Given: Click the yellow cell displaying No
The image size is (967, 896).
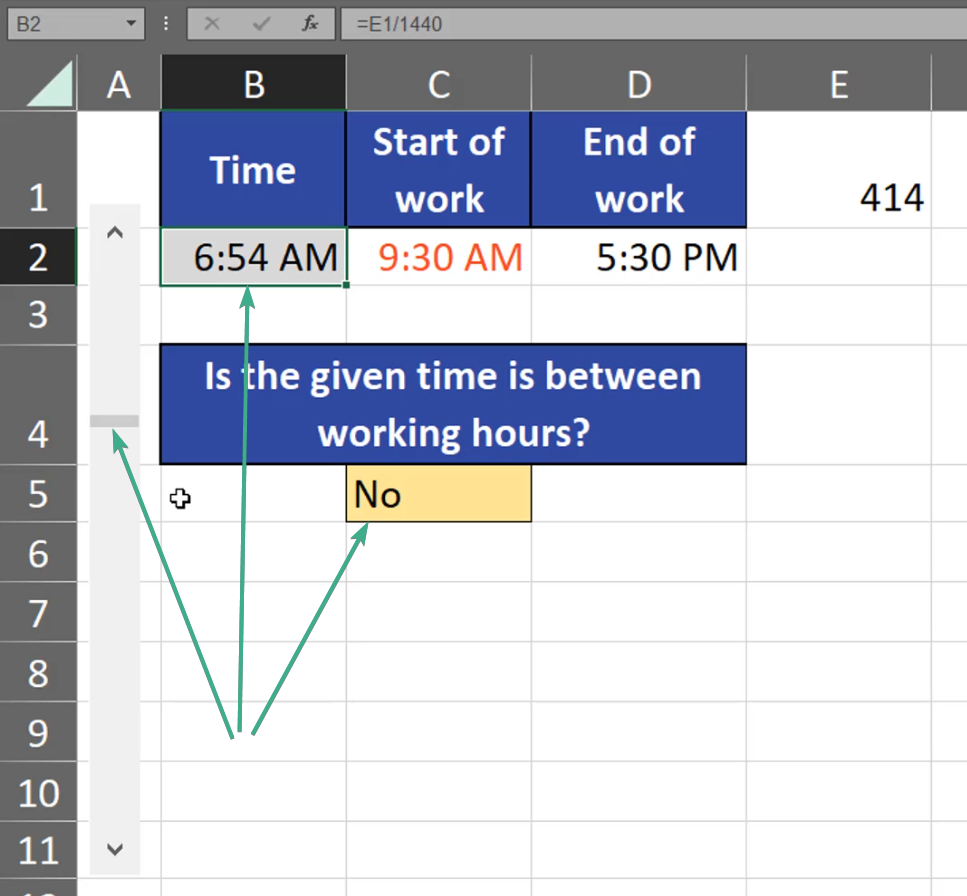Looking at the screenshot, I should point(438,494).
